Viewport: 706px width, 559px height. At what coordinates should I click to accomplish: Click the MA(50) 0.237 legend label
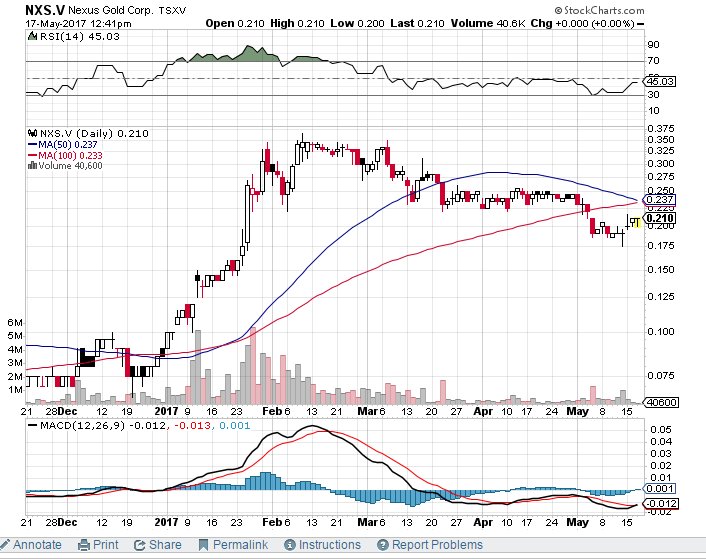(x=68, y=144)
